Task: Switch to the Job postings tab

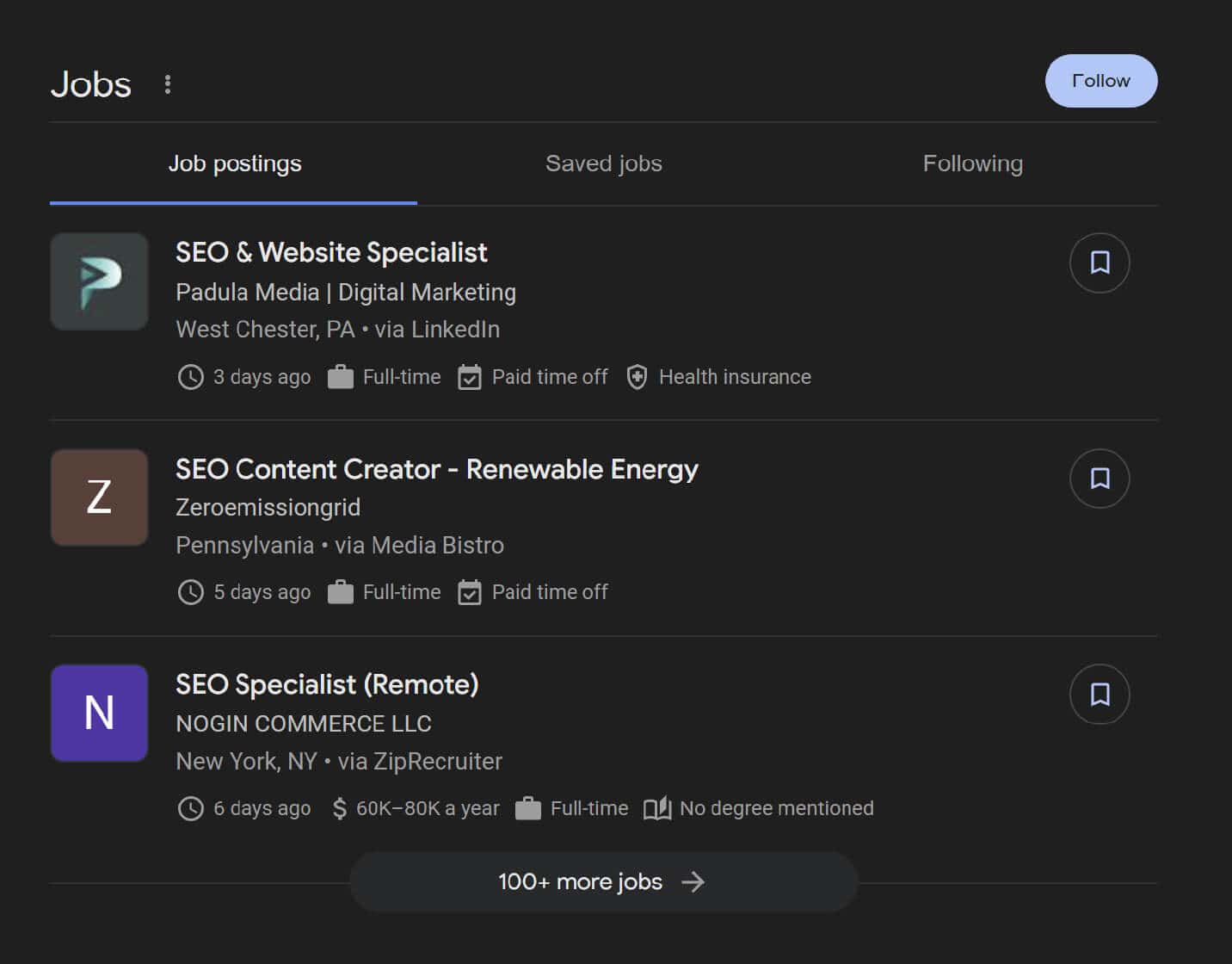Action: coord(234,164)
